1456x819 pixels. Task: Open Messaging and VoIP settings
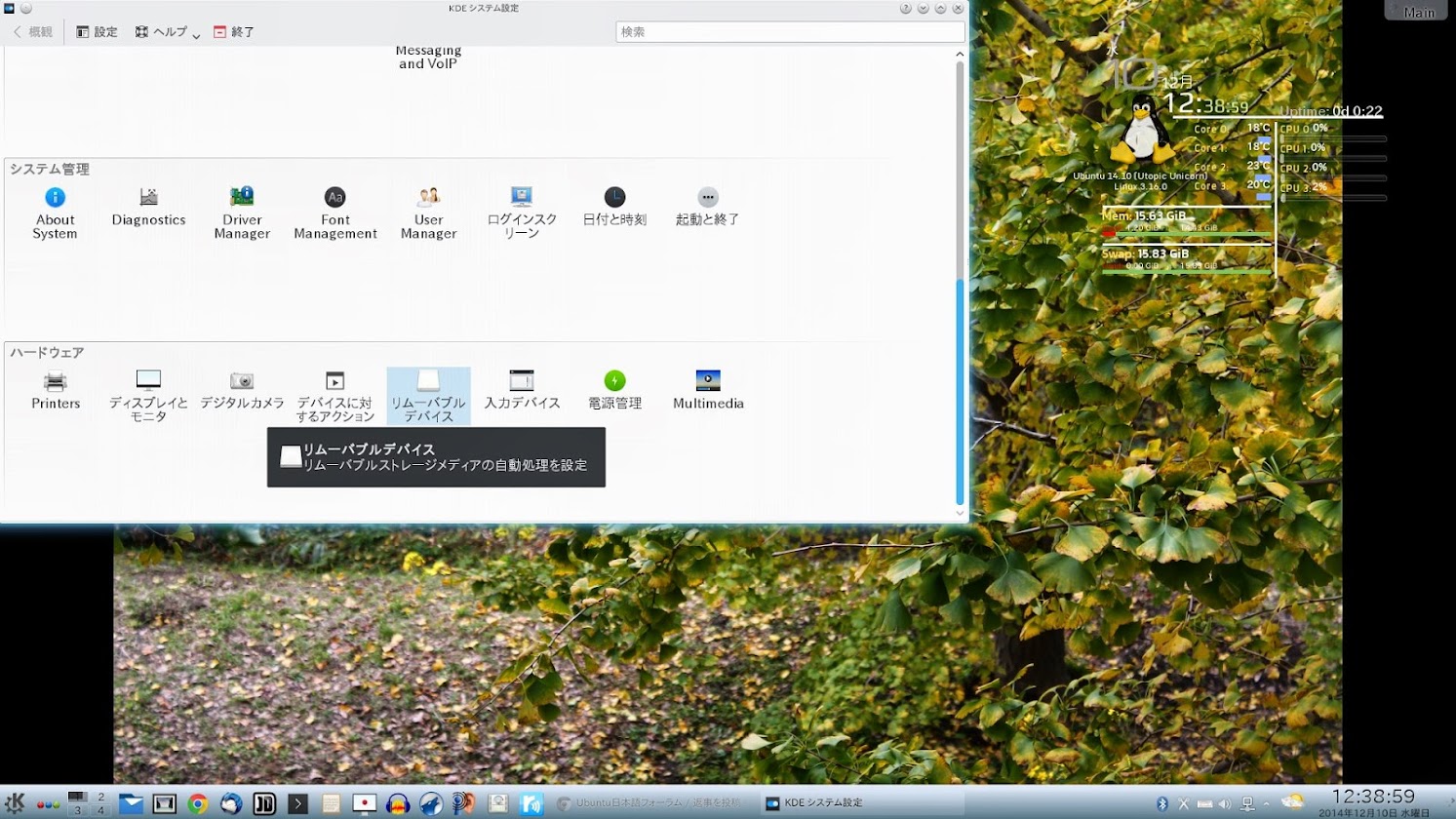[x=428, y=57]
